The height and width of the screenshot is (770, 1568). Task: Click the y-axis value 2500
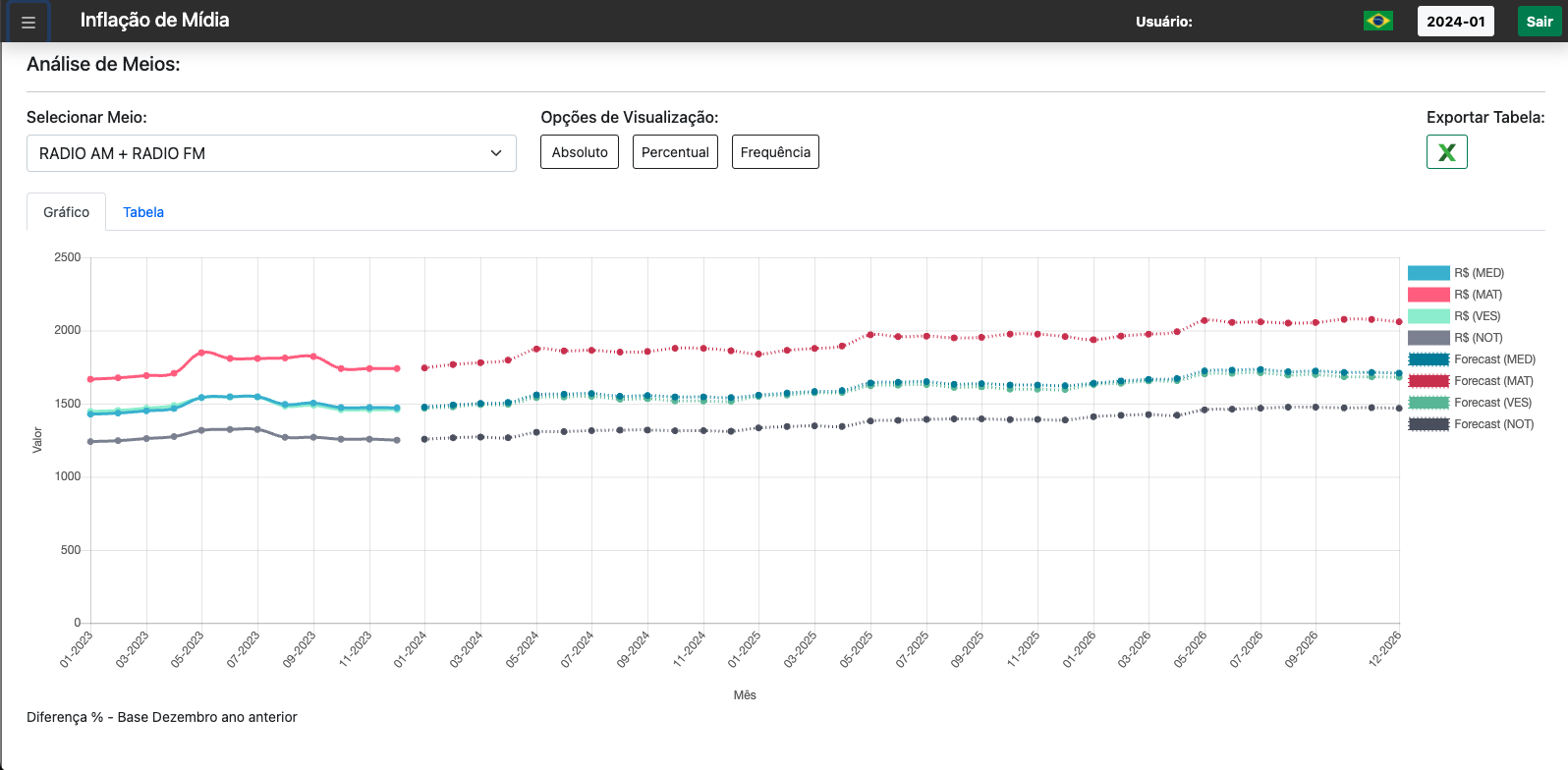tap(68, 257)
